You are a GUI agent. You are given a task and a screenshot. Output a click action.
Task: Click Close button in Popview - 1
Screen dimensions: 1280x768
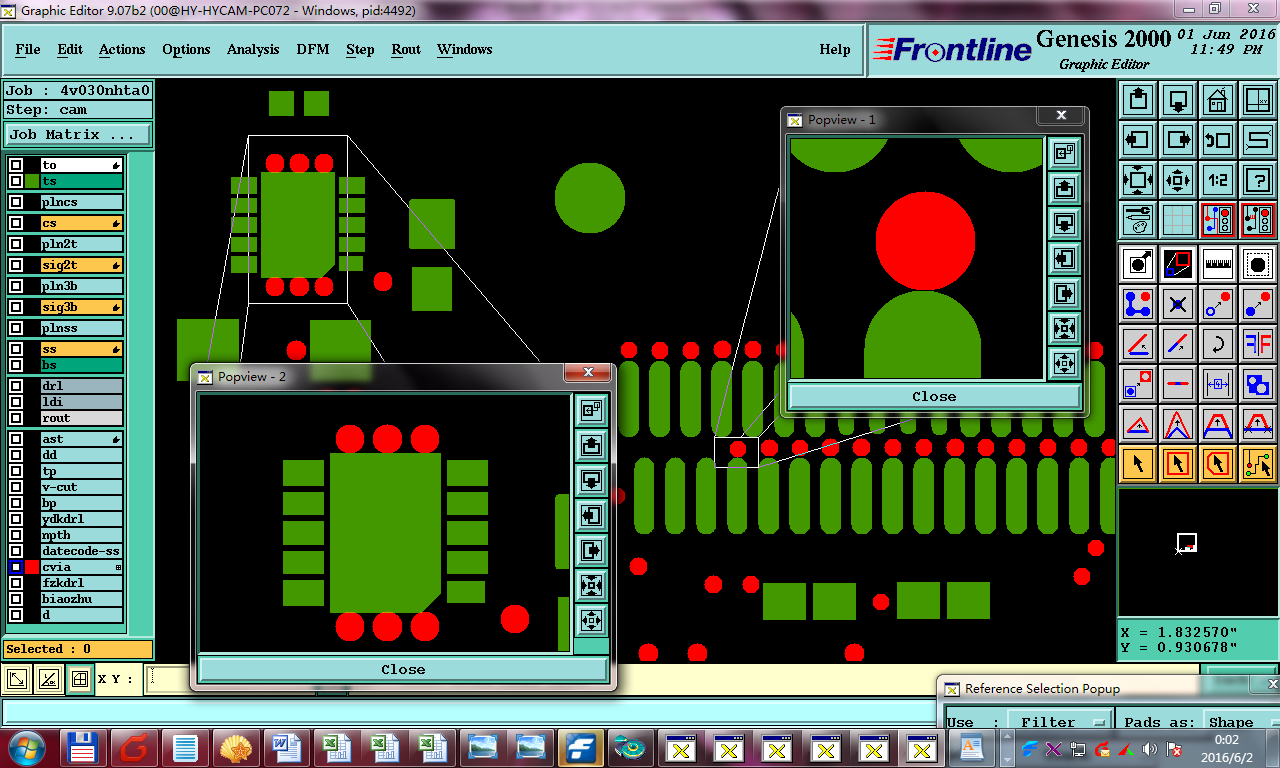(x=934, y=397)
